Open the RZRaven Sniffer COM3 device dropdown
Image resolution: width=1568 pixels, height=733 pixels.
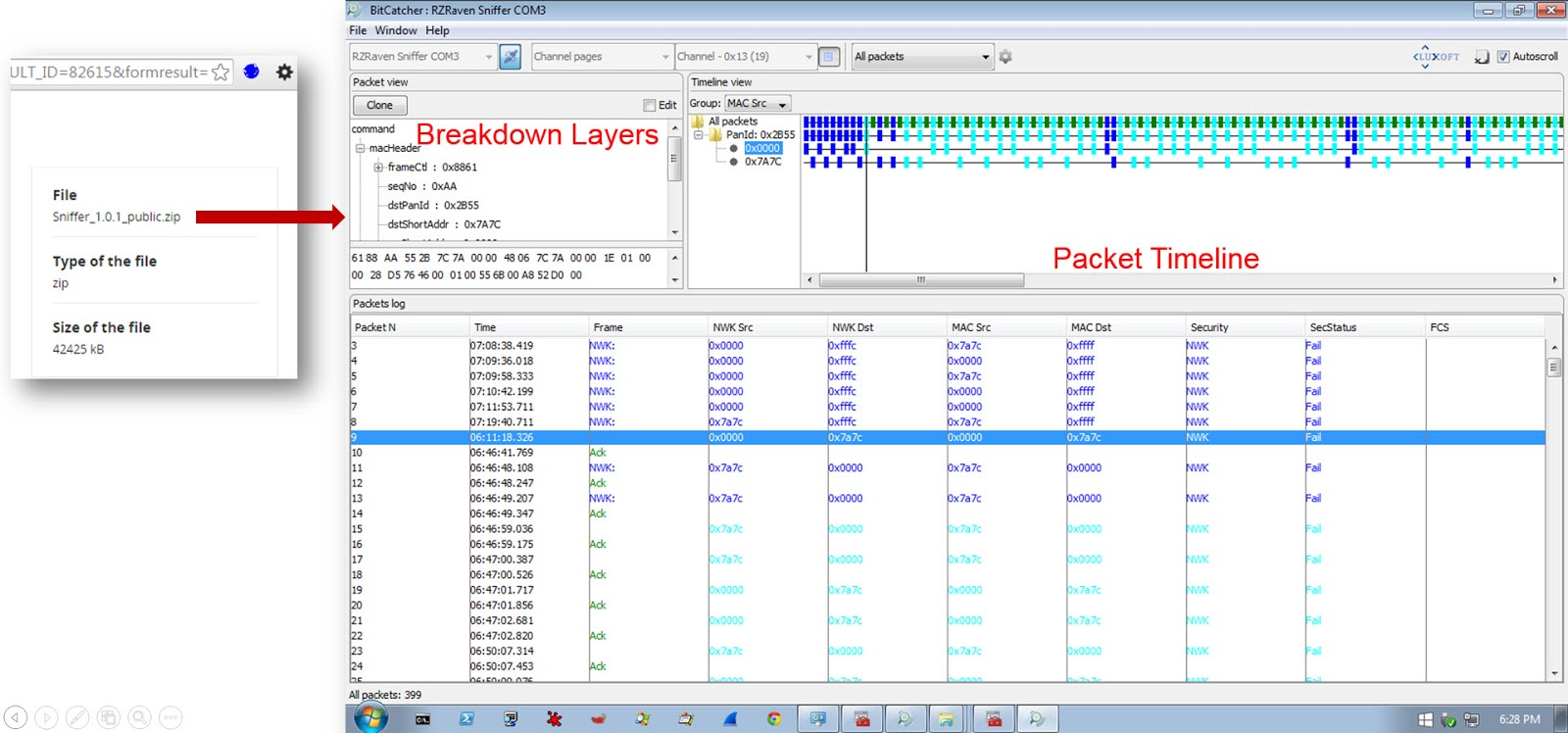coord(421,57)
